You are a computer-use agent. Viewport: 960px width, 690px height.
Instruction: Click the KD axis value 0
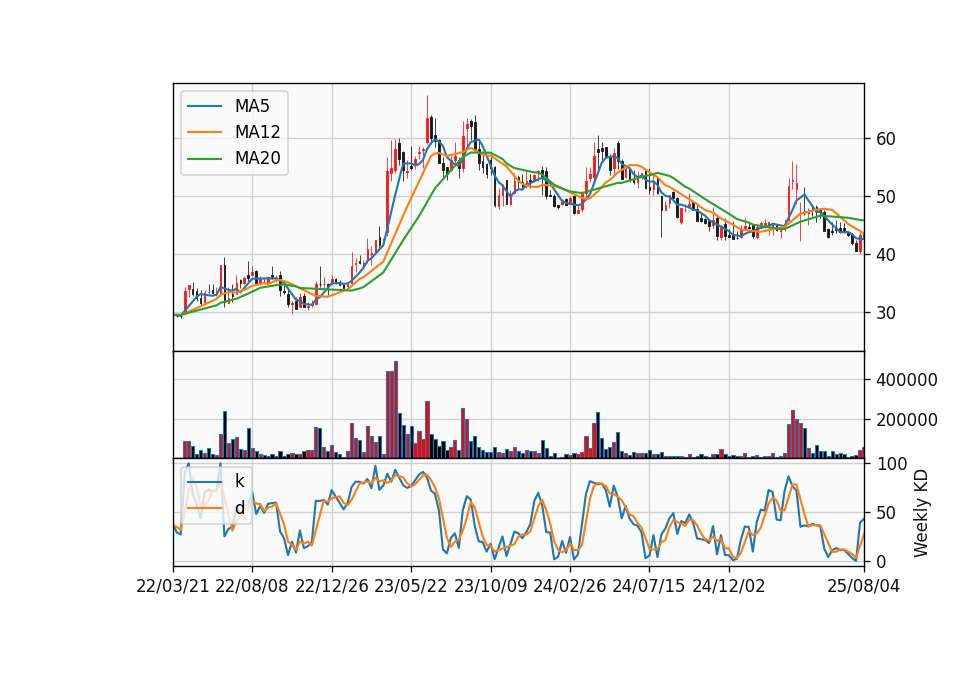click(x=881, y=561)
